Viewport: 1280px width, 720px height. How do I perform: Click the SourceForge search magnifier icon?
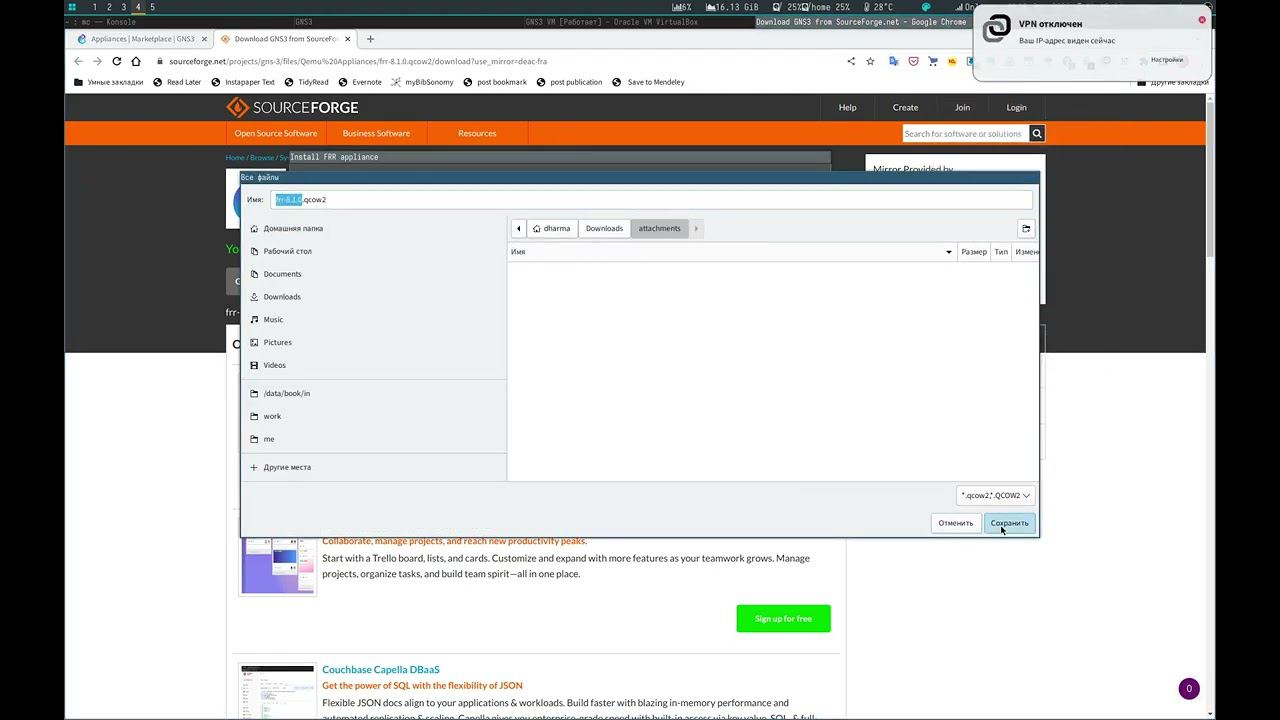(x=1037, y=133)
